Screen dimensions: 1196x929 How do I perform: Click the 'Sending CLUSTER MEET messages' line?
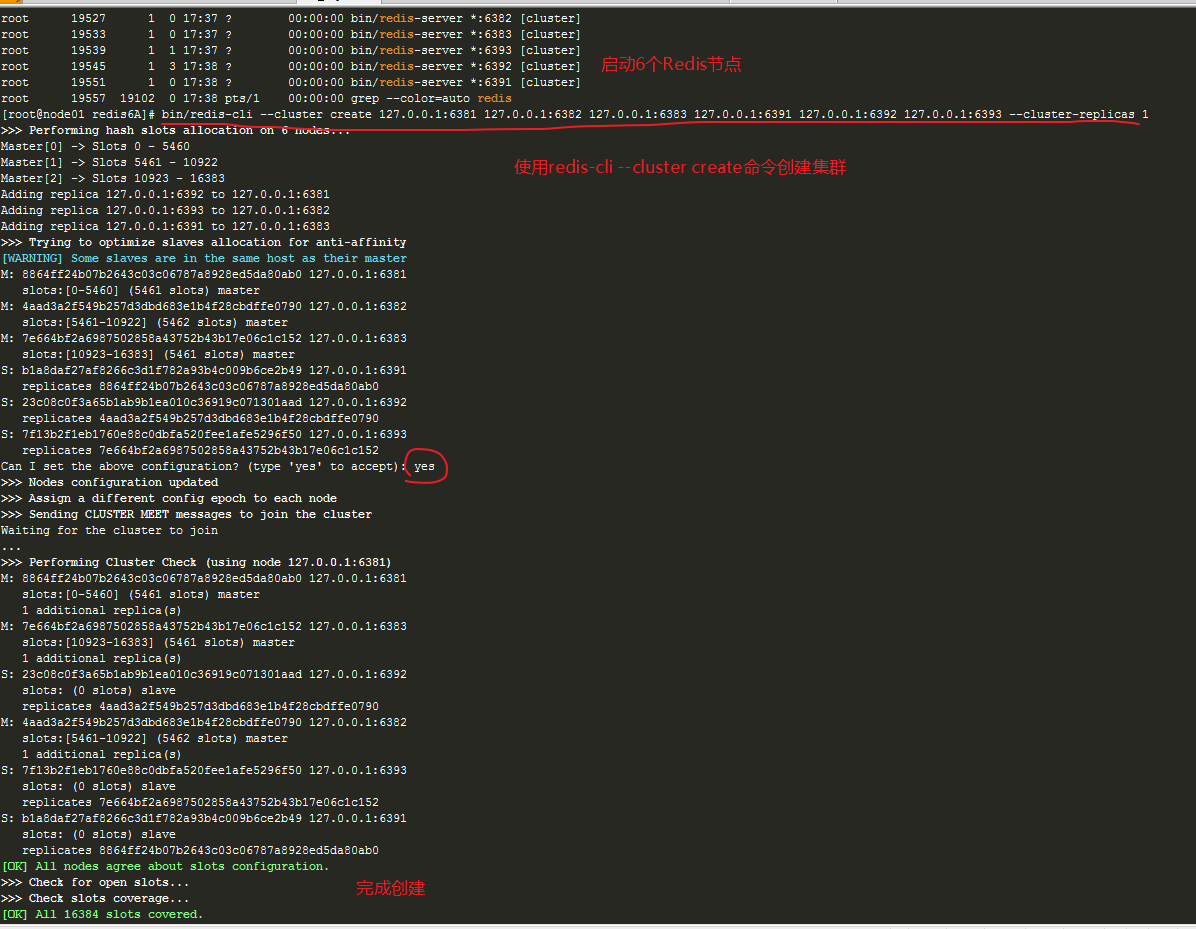click(x=187, y=514)
